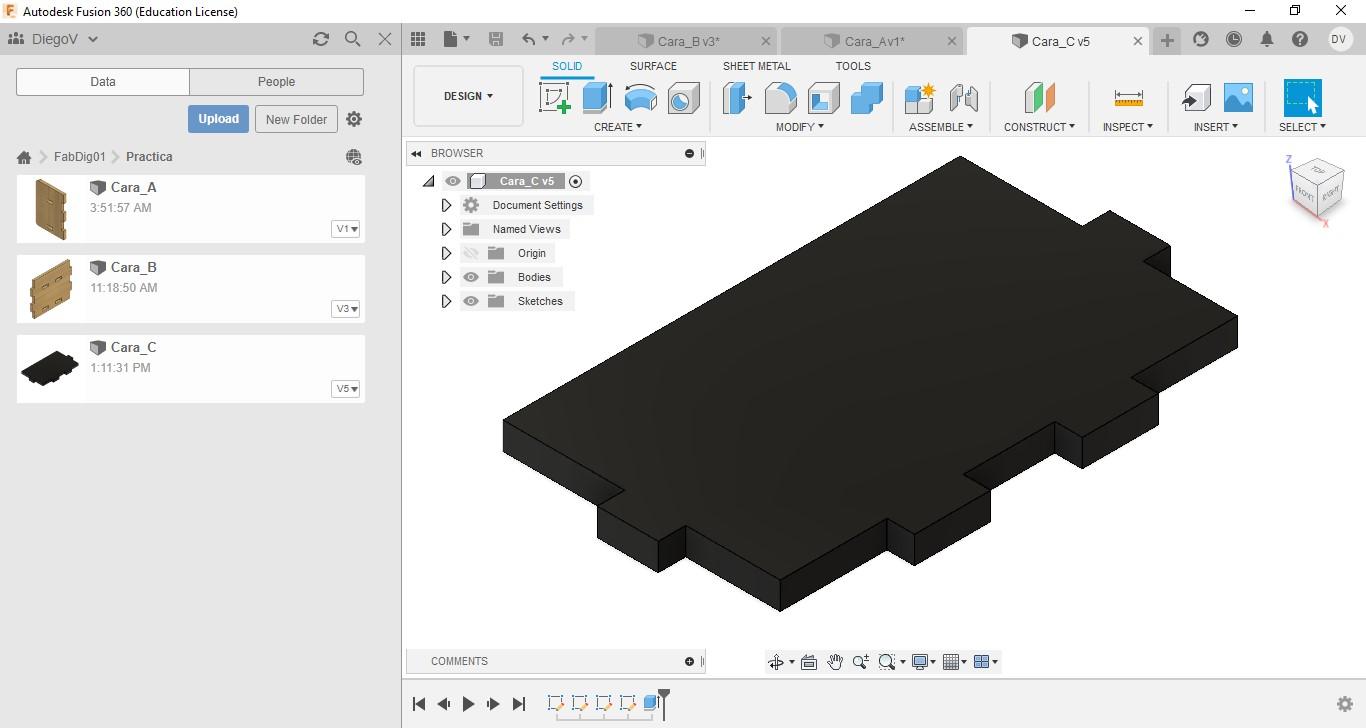Select the Revolve tool
Screen dimensions: 1366x728
(x=640, y=98)
